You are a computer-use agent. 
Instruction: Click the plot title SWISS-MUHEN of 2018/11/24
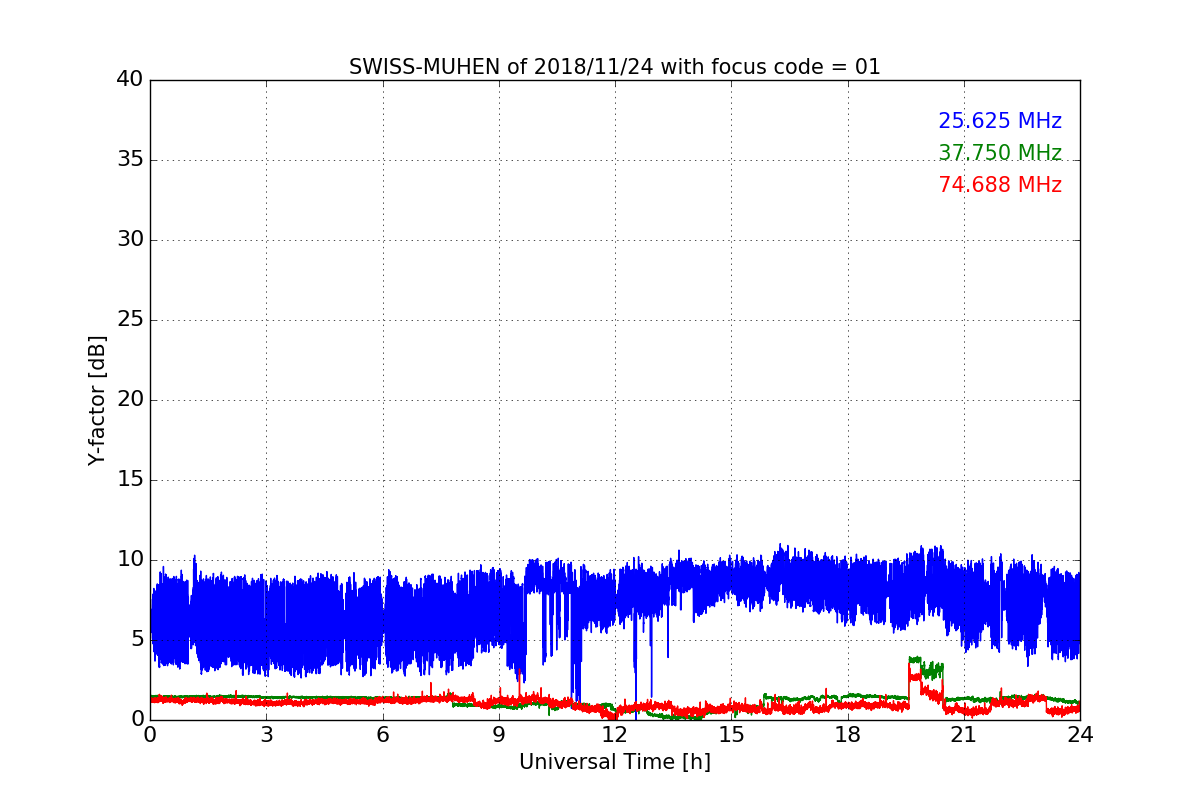tap(615, 67)
